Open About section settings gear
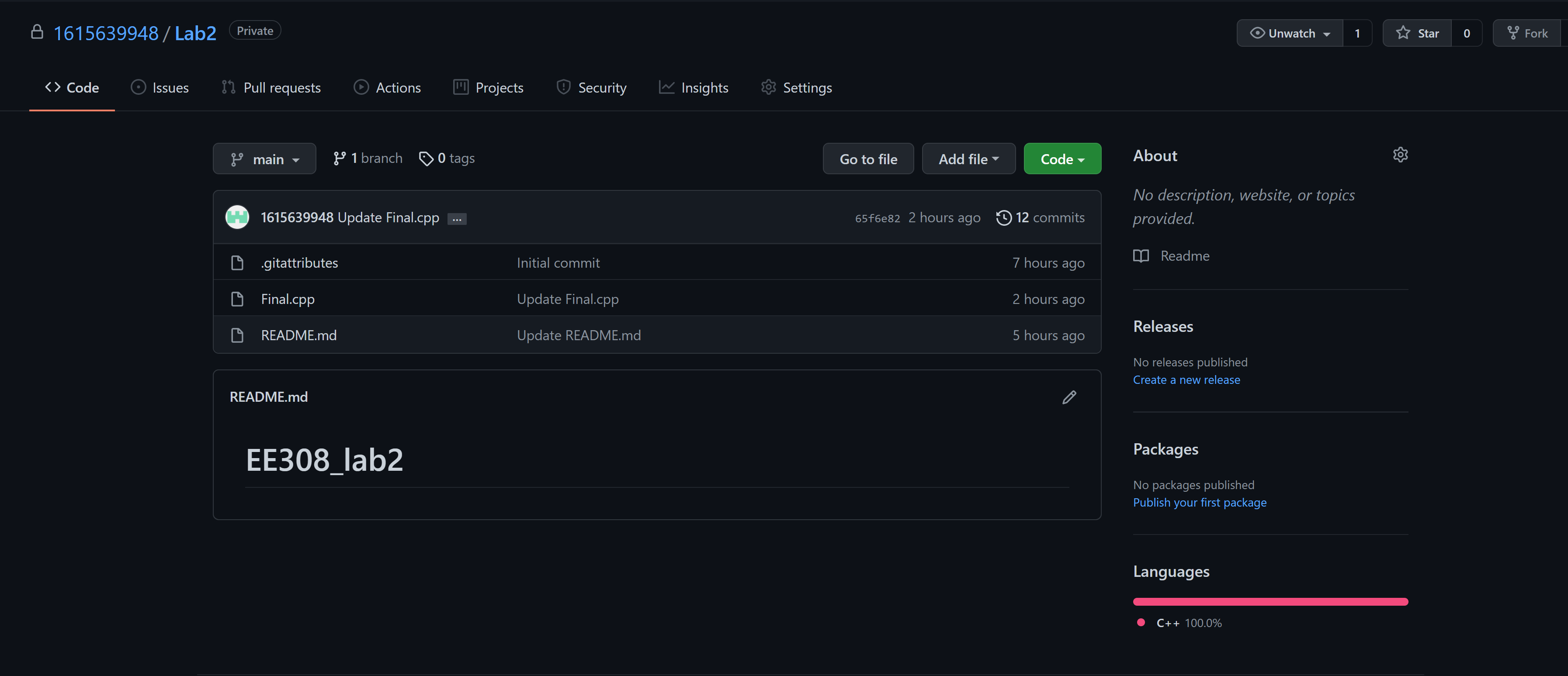1568x676 pixels. tap(1400, 155)
